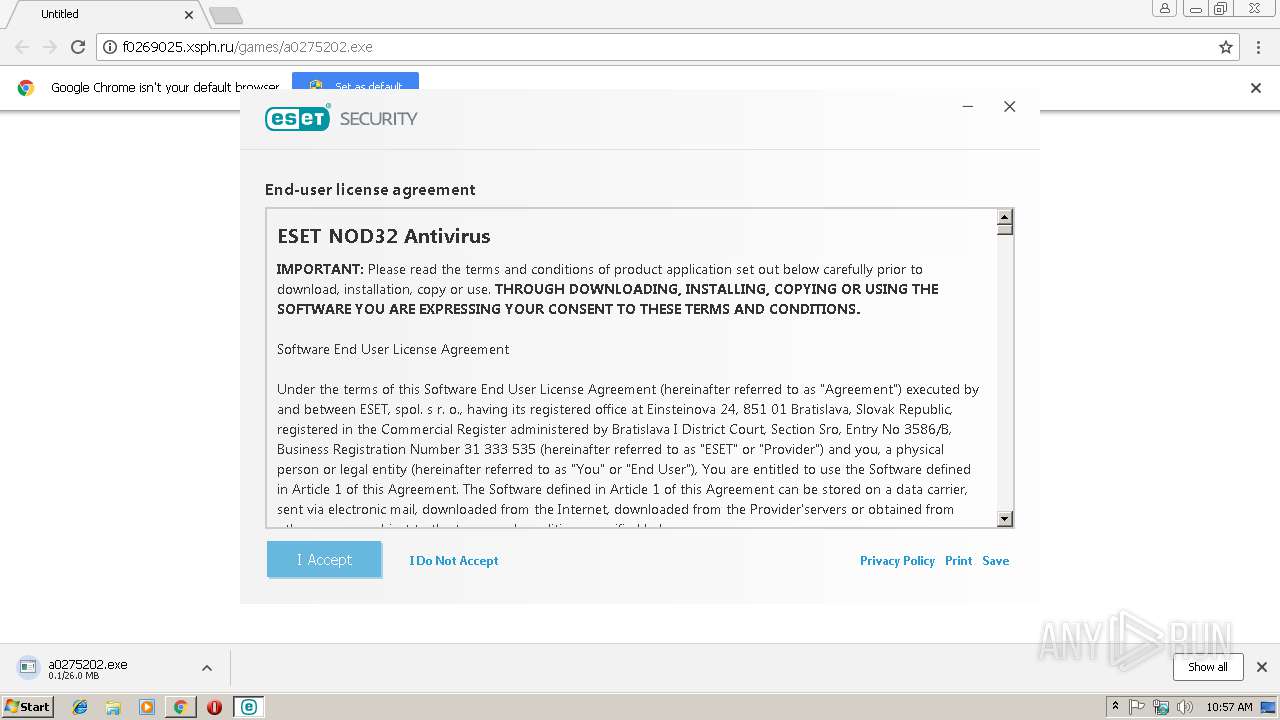Switch to Chrome in the taskbar
The image size is (1280, 720).
coord(180,707)
